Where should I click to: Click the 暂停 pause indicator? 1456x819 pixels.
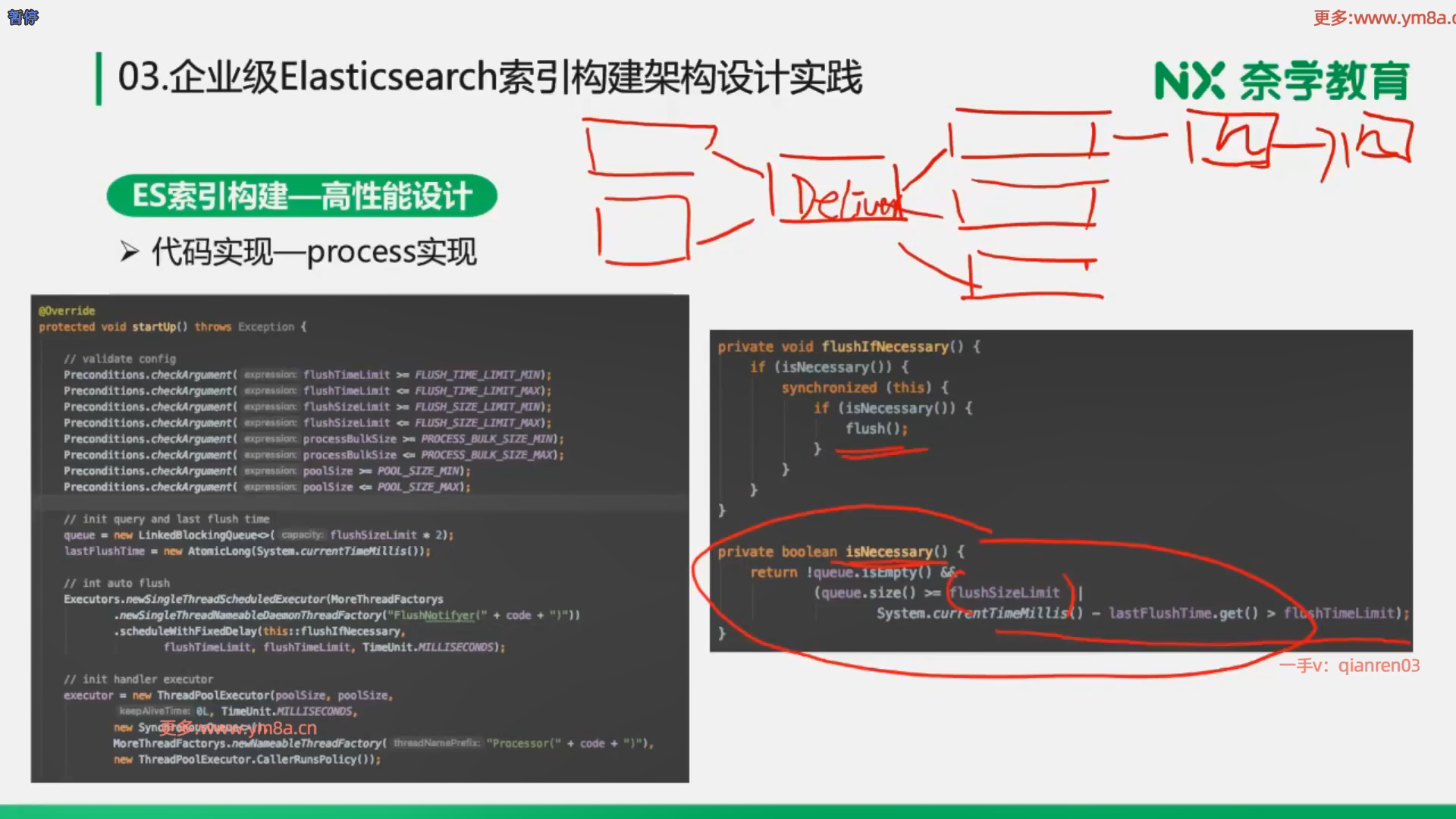23,17
